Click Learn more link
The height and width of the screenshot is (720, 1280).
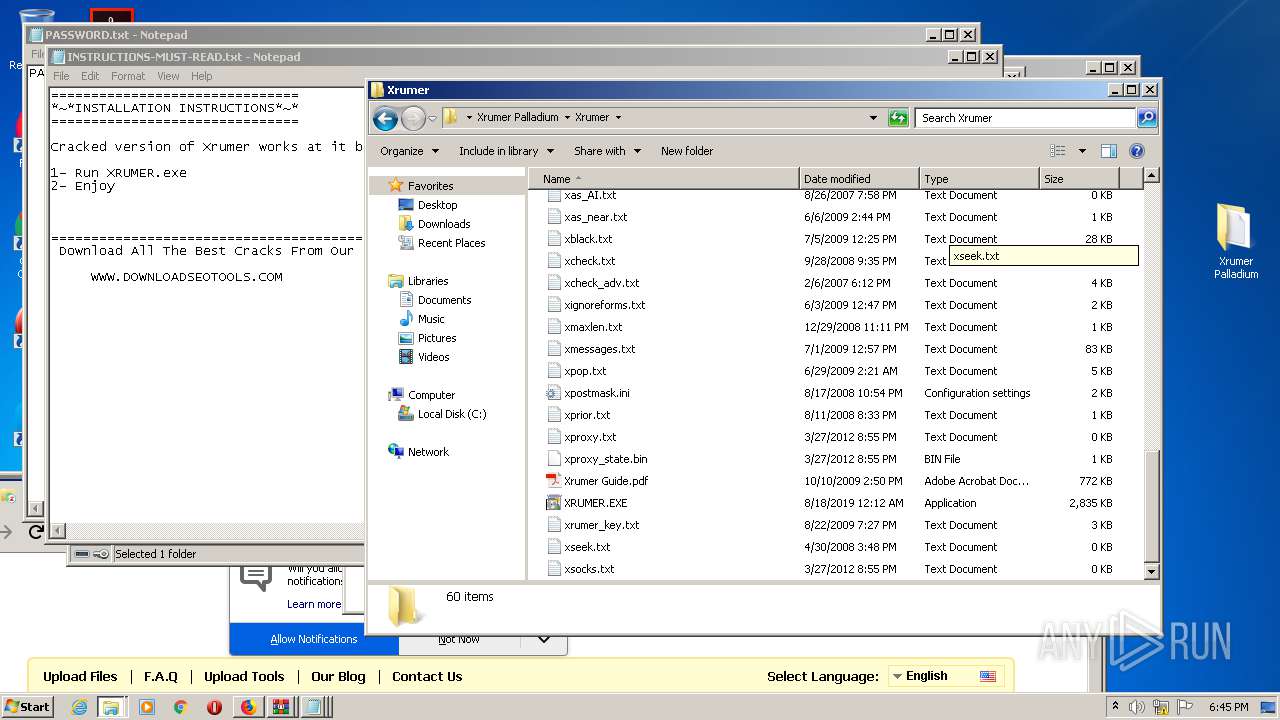[314, 604]
